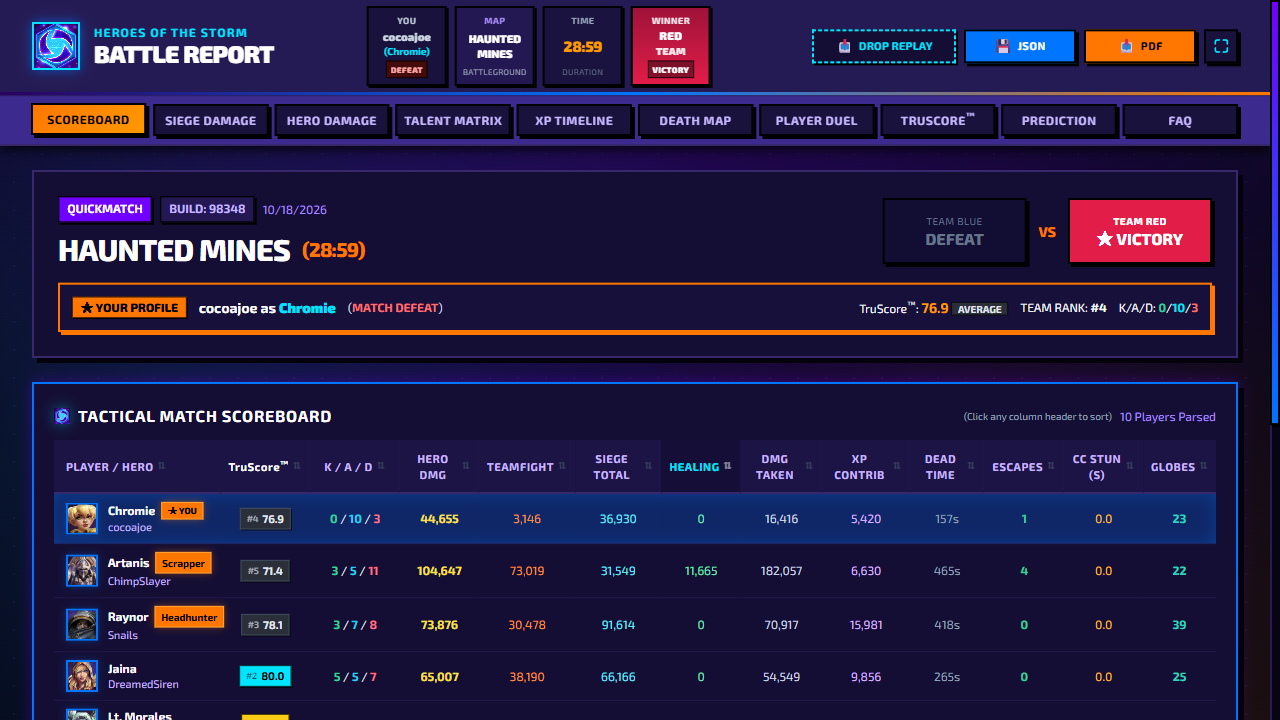Open the FAQ tab
The height and width of the screenshot is (720, 1280).
point(1180,120)
